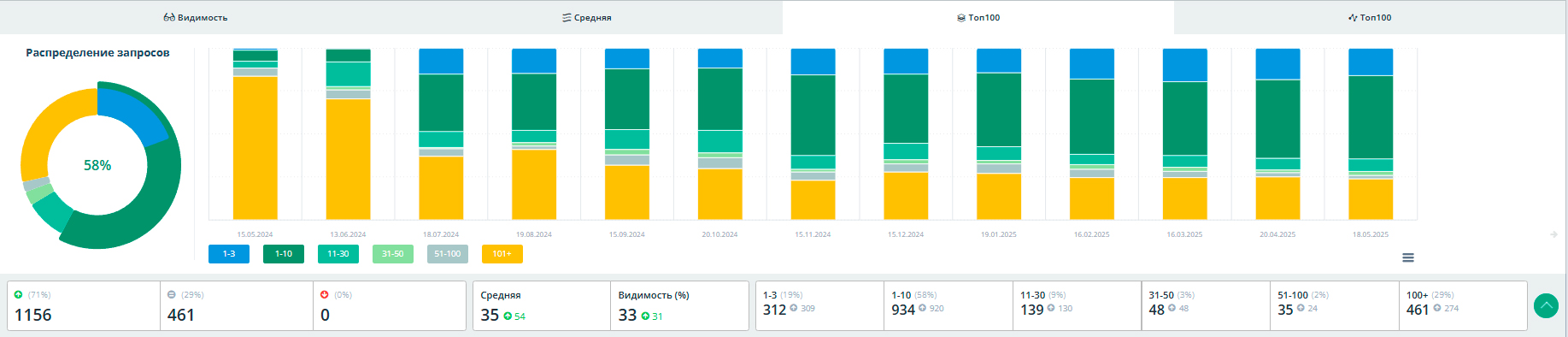Viewport: 1568px width, 337px height.
Task: Click the green icon next to Средняя 54
Action: (508, 316)
